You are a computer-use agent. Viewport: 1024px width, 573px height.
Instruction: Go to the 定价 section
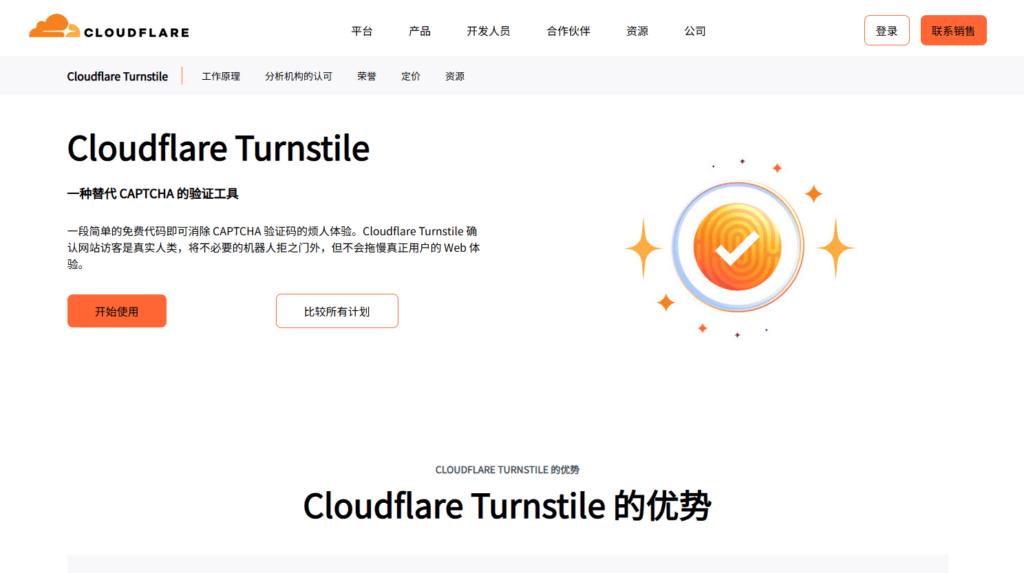[410, 76]
